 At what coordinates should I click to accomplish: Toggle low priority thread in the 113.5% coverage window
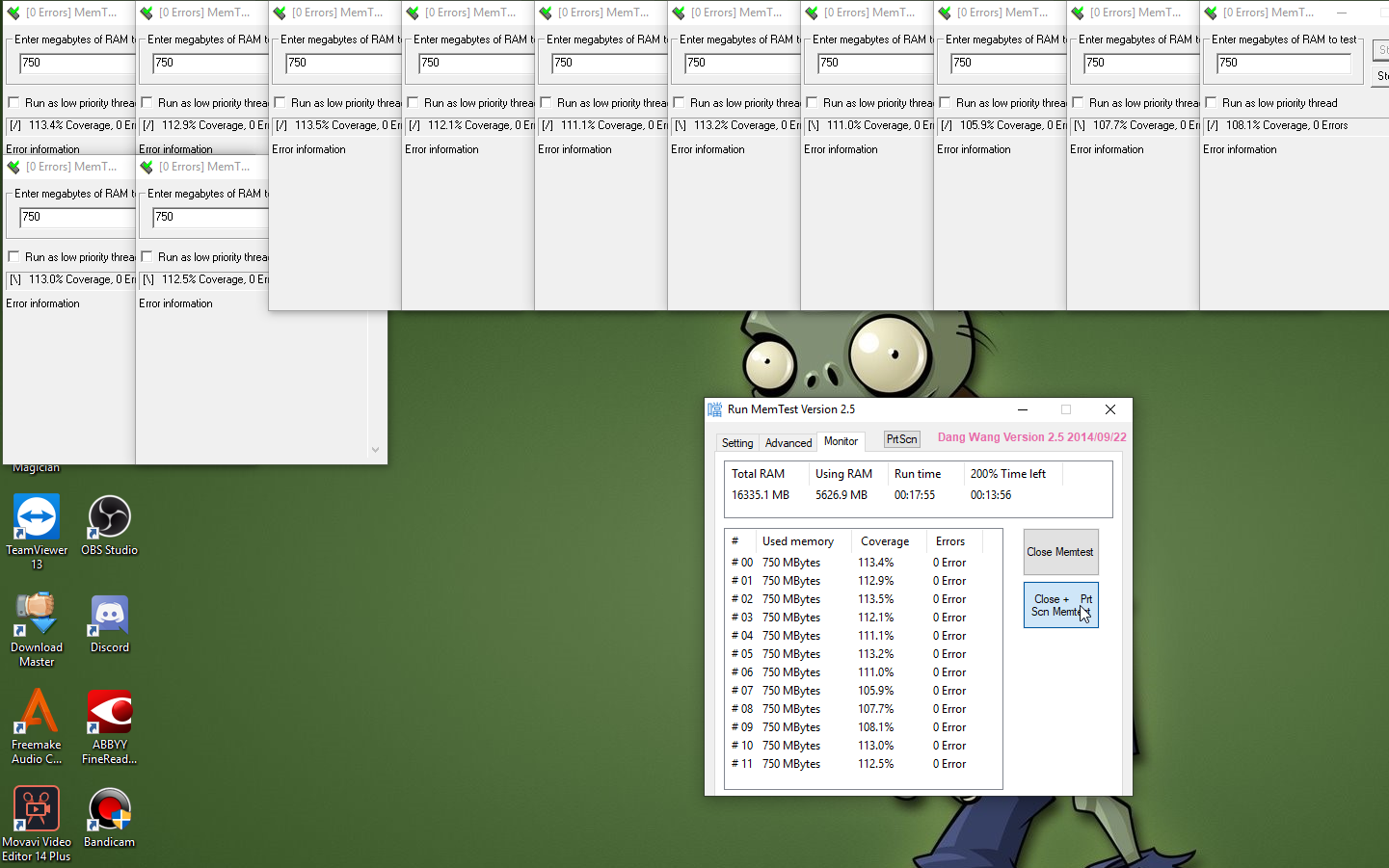point(280,103)
